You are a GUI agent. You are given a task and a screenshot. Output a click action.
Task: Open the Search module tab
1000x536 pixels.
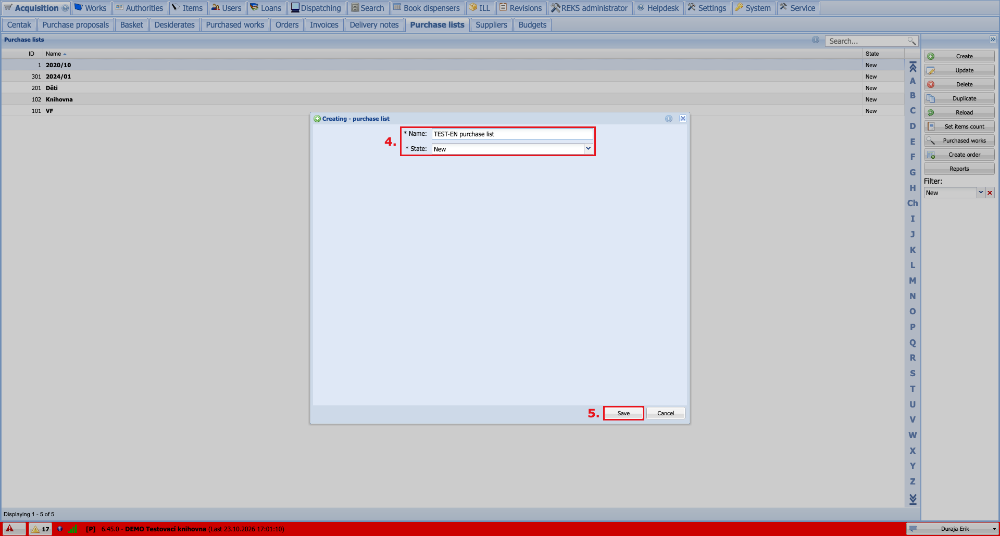pyautogui.click(x=367, y=8)
